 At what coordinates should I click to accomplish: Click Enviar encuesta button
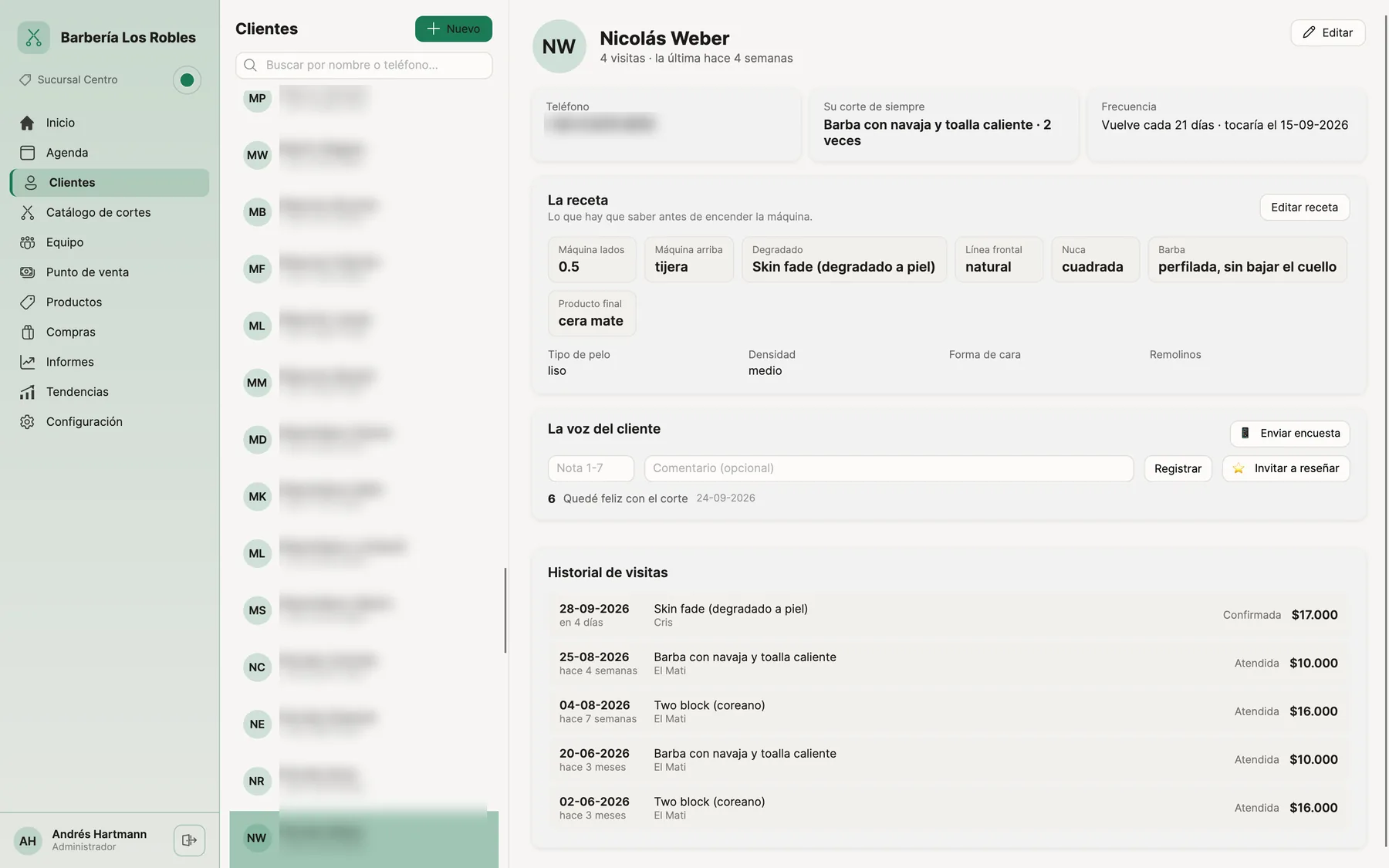point(1290,433)
